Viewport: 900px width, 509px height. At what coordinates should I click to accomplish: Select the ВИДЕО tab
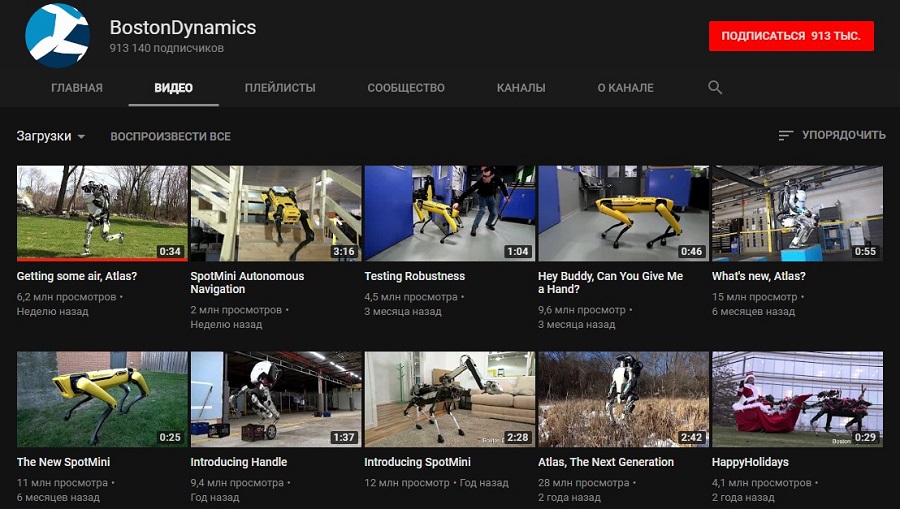pyautogui.click(x=173, y=88)
